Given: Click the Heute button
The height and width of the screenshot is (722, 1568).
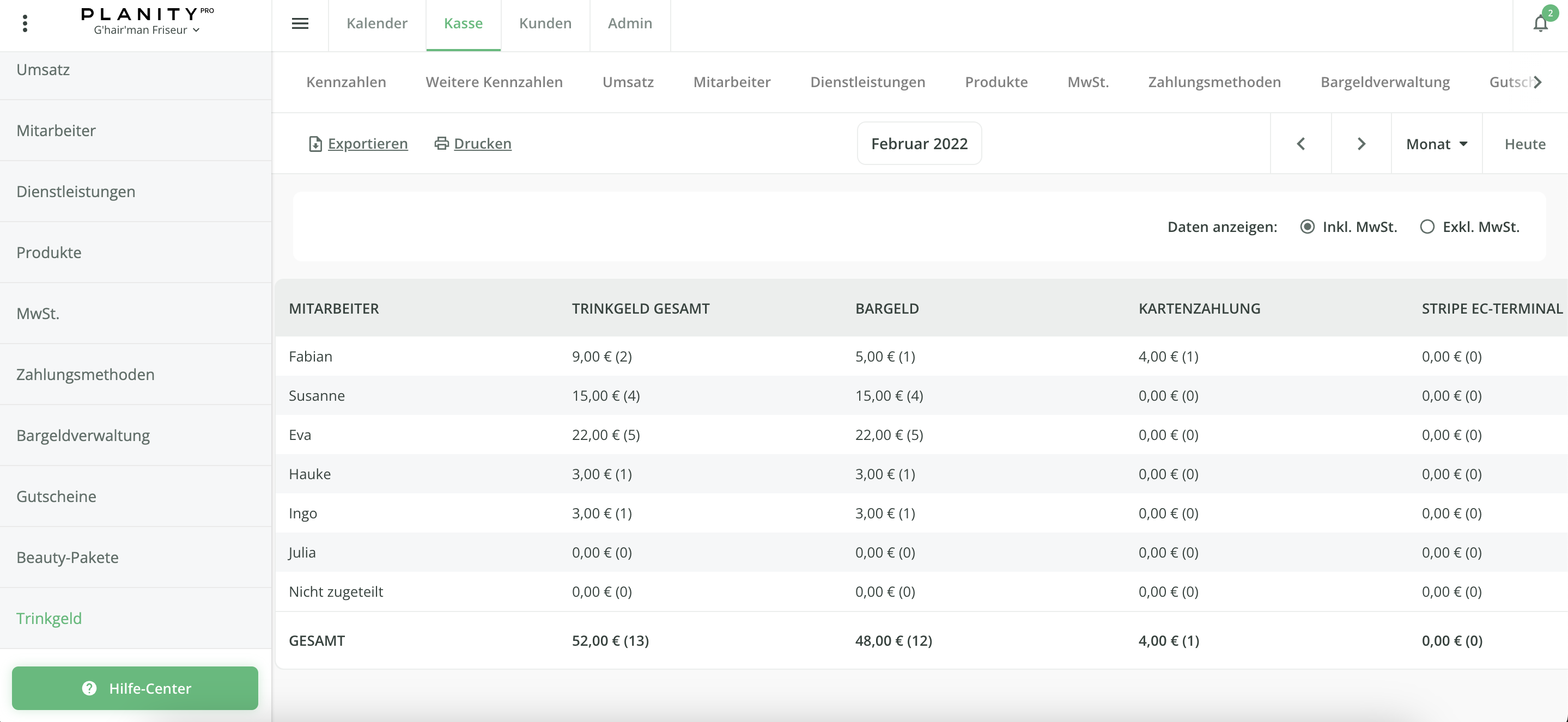Looking at the screenshot, I should pos(1525,144).
